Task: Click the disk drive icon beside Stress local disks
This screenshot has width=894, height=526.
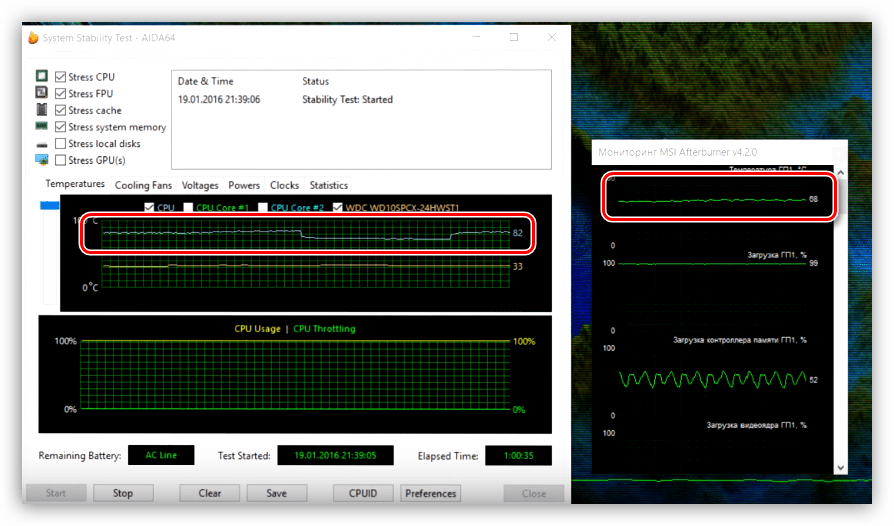Action: (42, 144)
